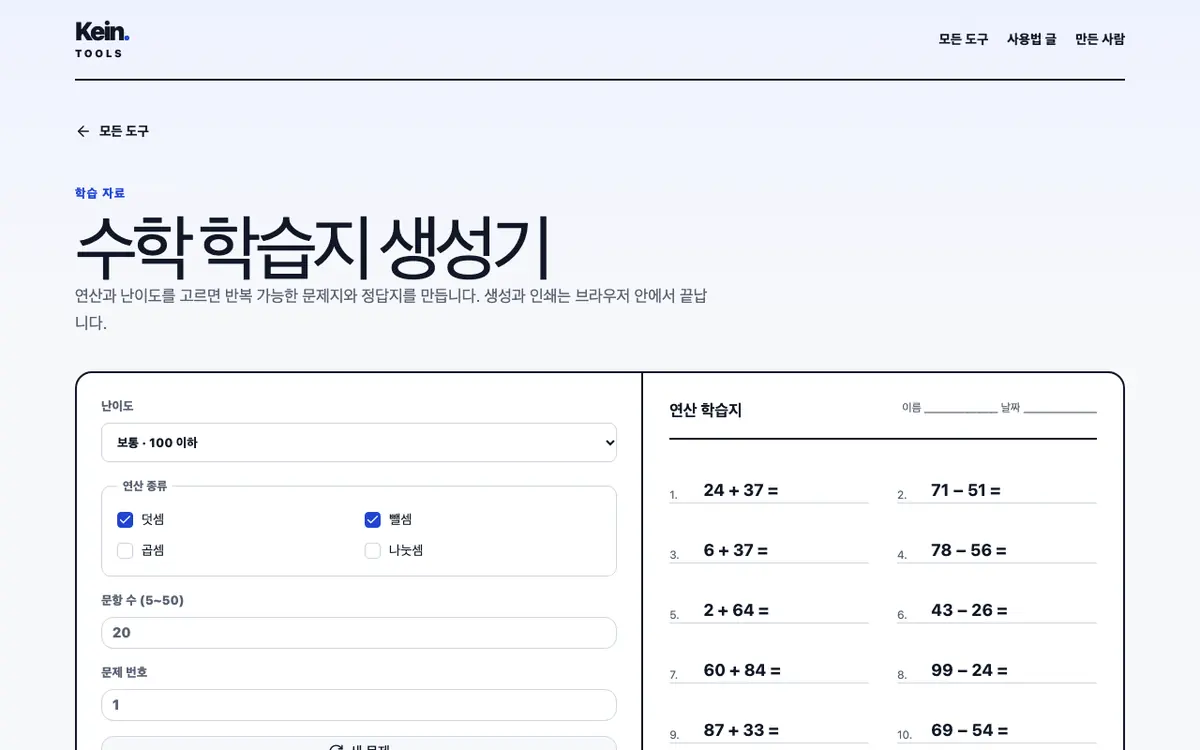The height and width of the screenshot is (750, 1200).
Task: Click the 이름 blank line on worksheet
Action: tap(961, 409)
